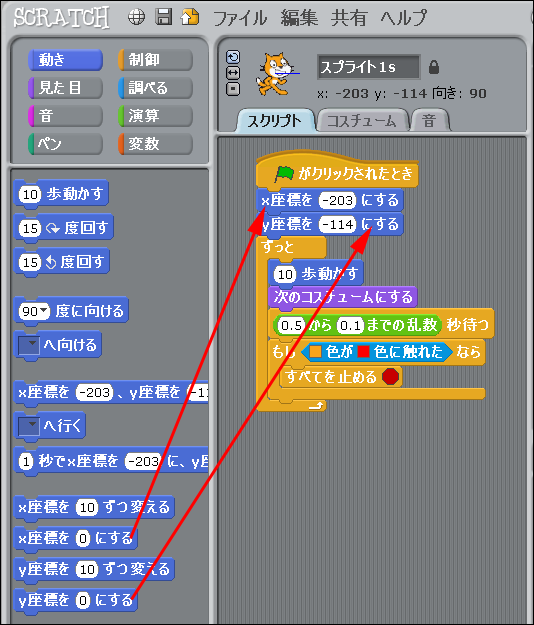Click the cat sprite thumbnail
534x625 pixels.
click(x=275, y=73)
